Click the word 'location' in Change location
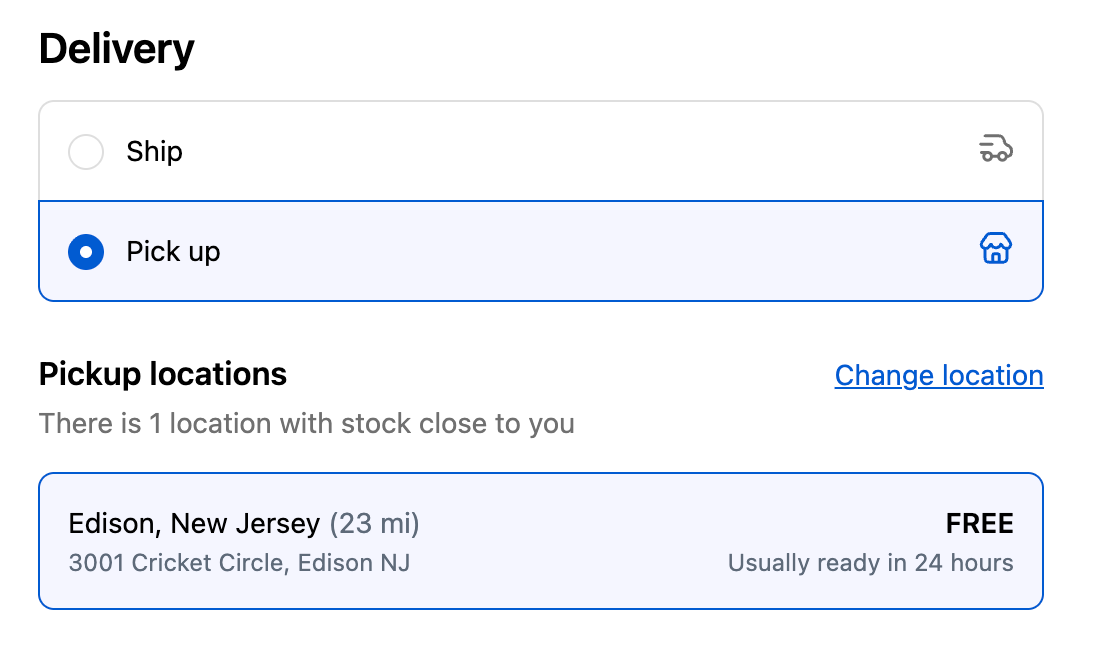The image size is (1094, 650). click(x=993, y=375)
